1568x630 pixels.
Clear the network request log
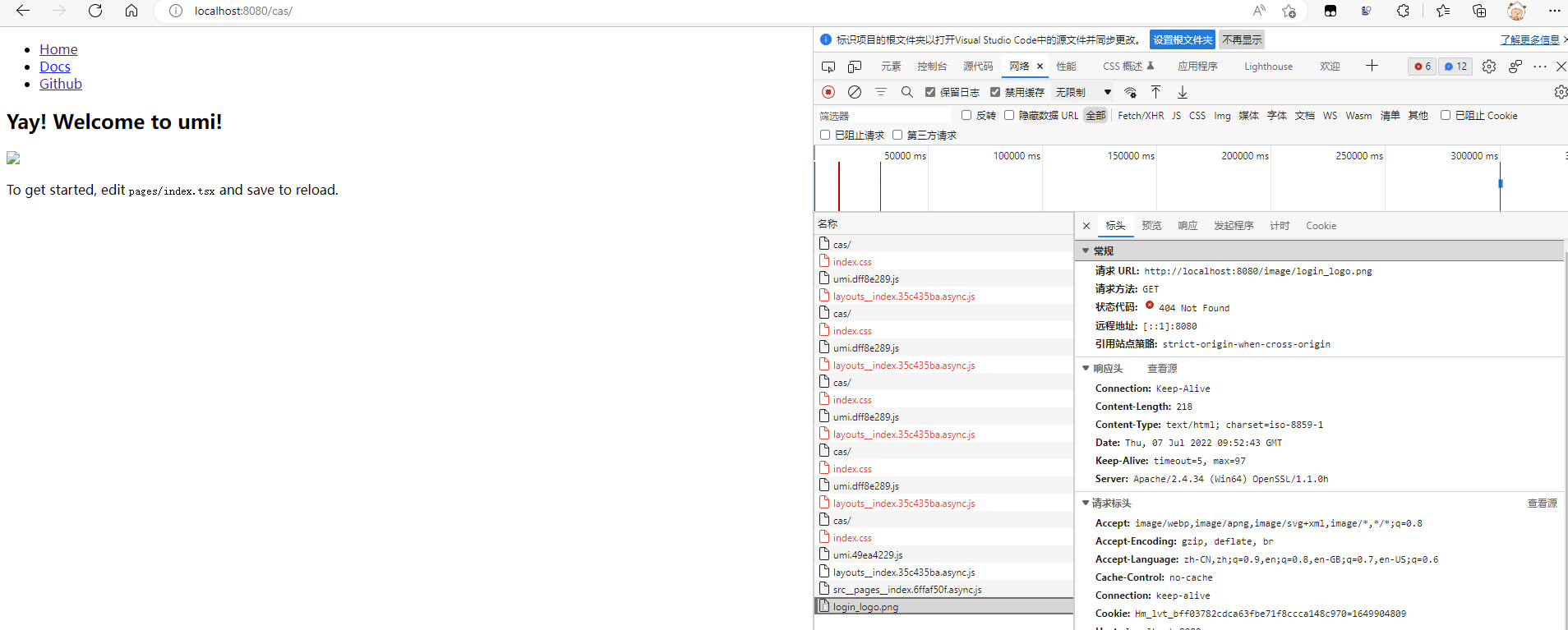[x=855, y=92]
